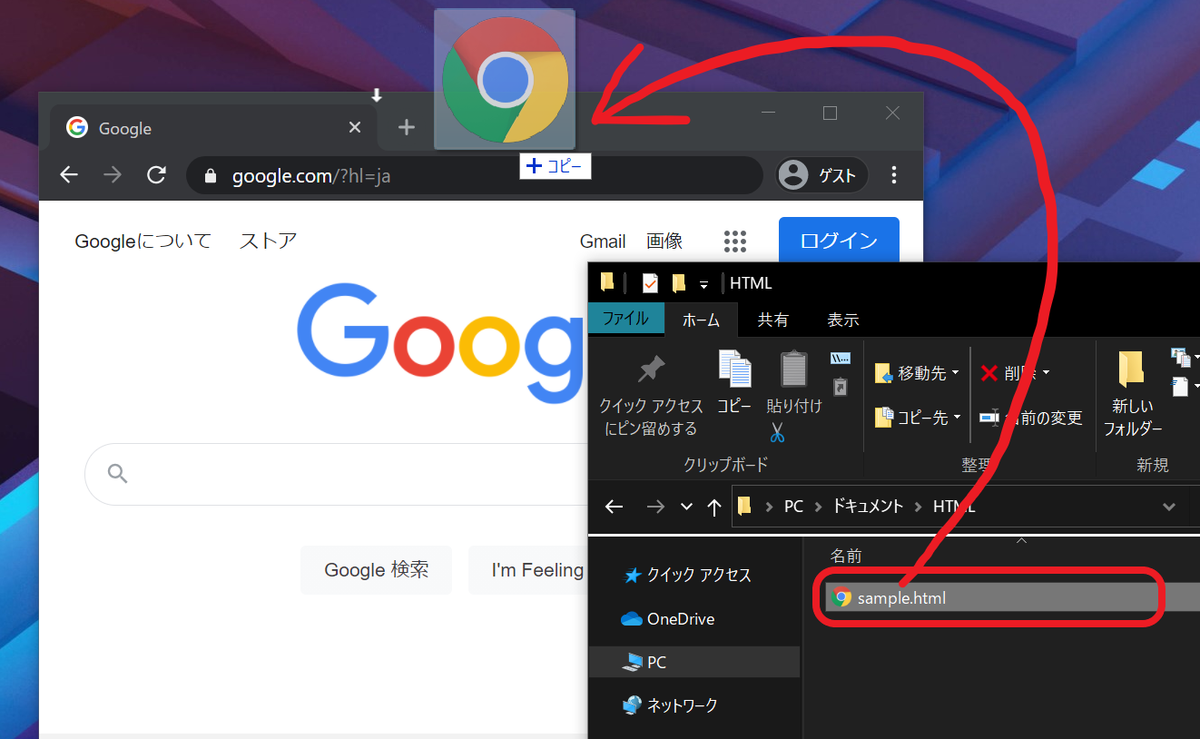Click the ログイン button on Google
This screenshot has height=739, width=1200.
[839, 240]
